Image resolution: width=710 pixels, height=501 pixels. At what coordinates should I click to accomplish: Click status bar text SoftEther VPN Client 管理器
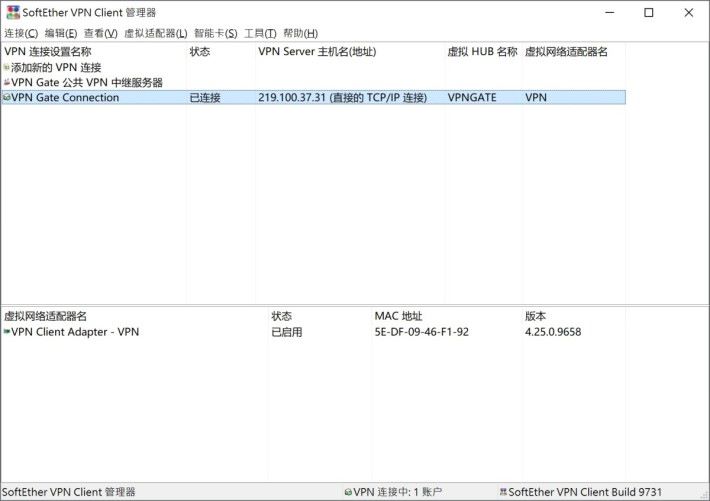pos(68,492)
